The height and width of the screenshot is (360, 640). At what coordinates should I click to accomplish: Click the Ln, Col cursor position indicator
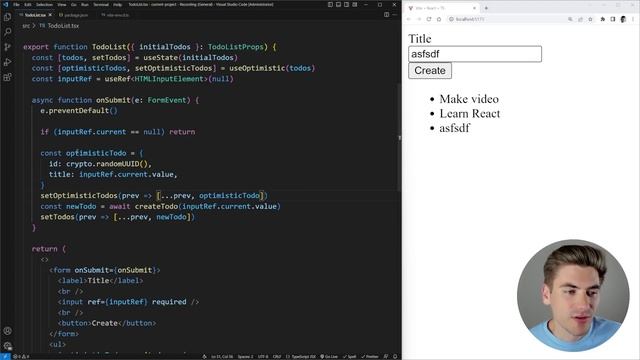coord(222,356)
